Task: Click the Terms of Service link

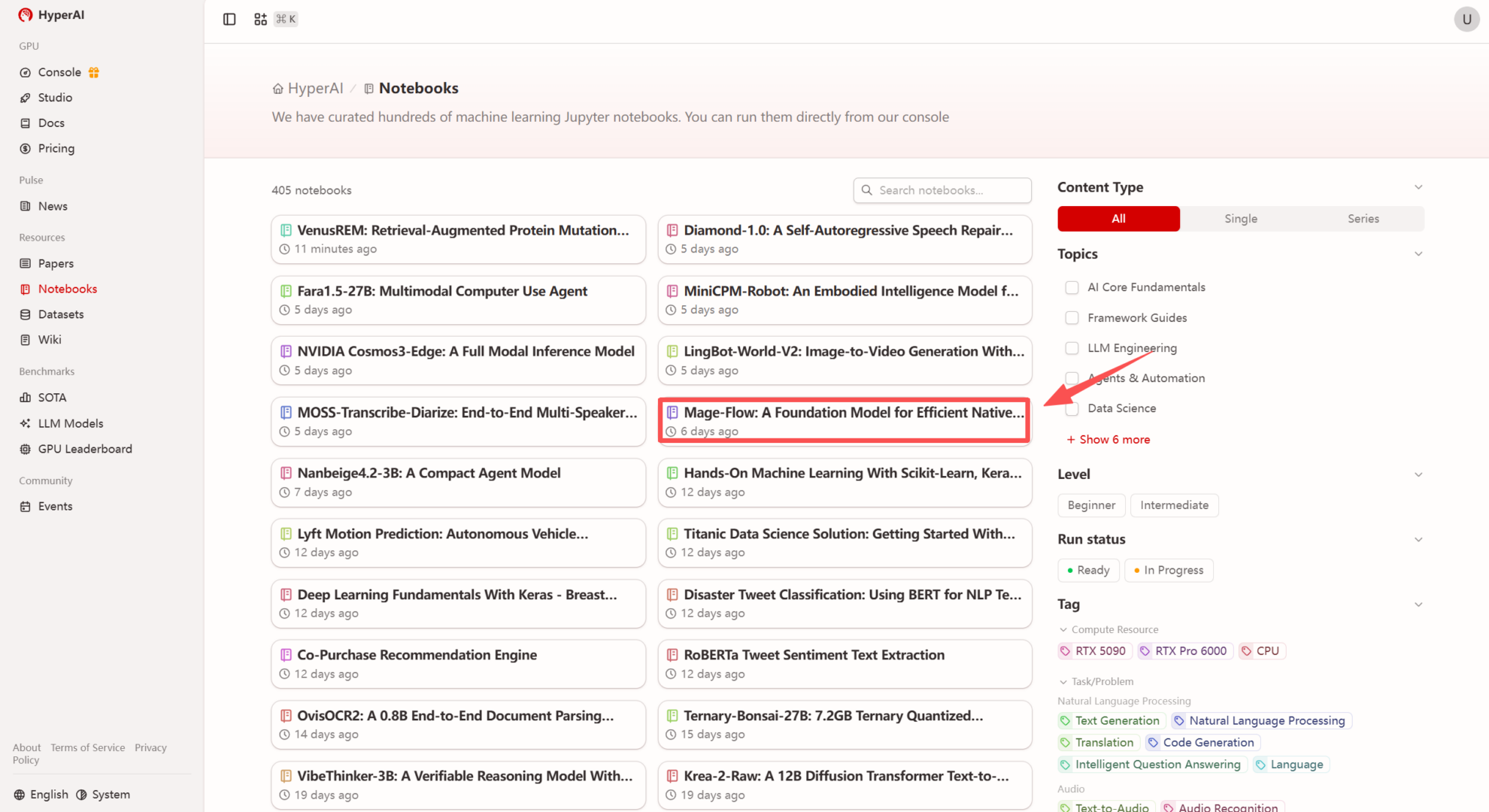Action: click(x=88, y=747)
